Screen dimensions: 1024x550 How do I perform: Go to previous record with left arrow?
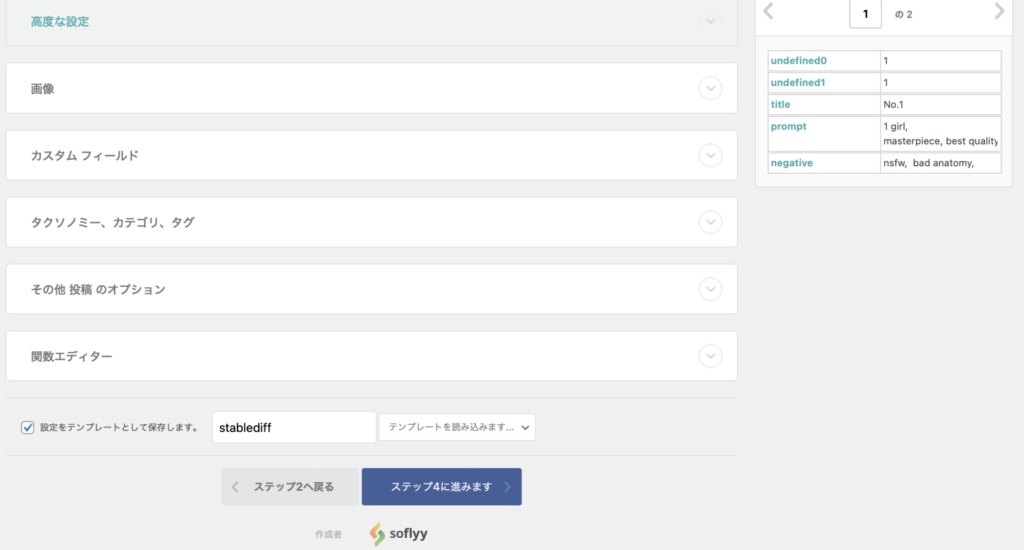pos(768,12)
